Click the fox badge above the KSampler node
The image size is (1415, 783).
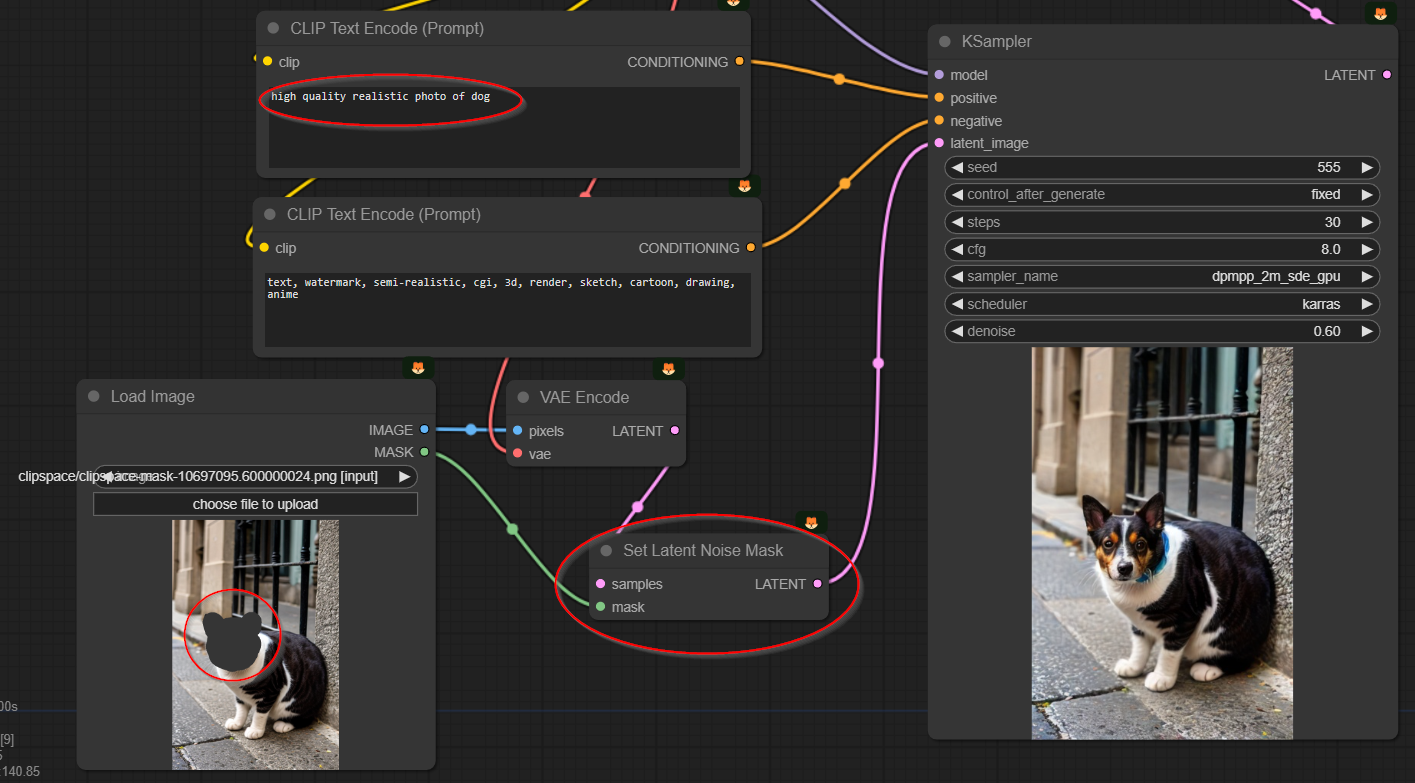click(x=1380, y=14)
